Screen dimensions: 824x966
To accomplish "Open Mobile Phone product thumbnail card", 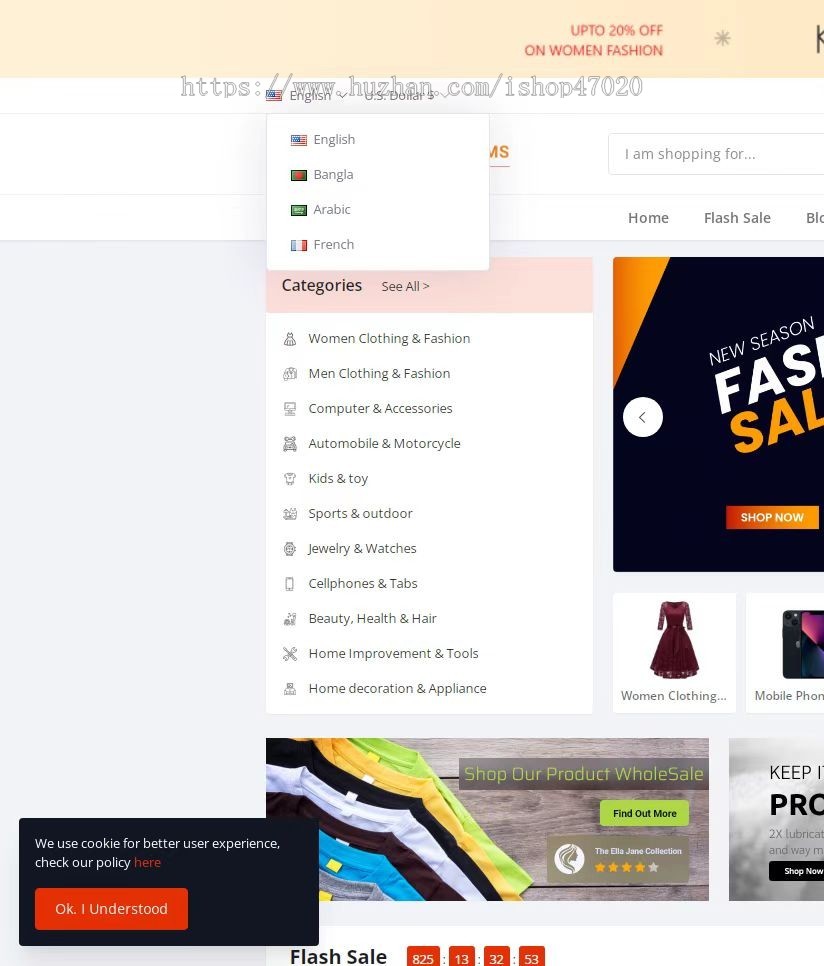I will (785, 653).
